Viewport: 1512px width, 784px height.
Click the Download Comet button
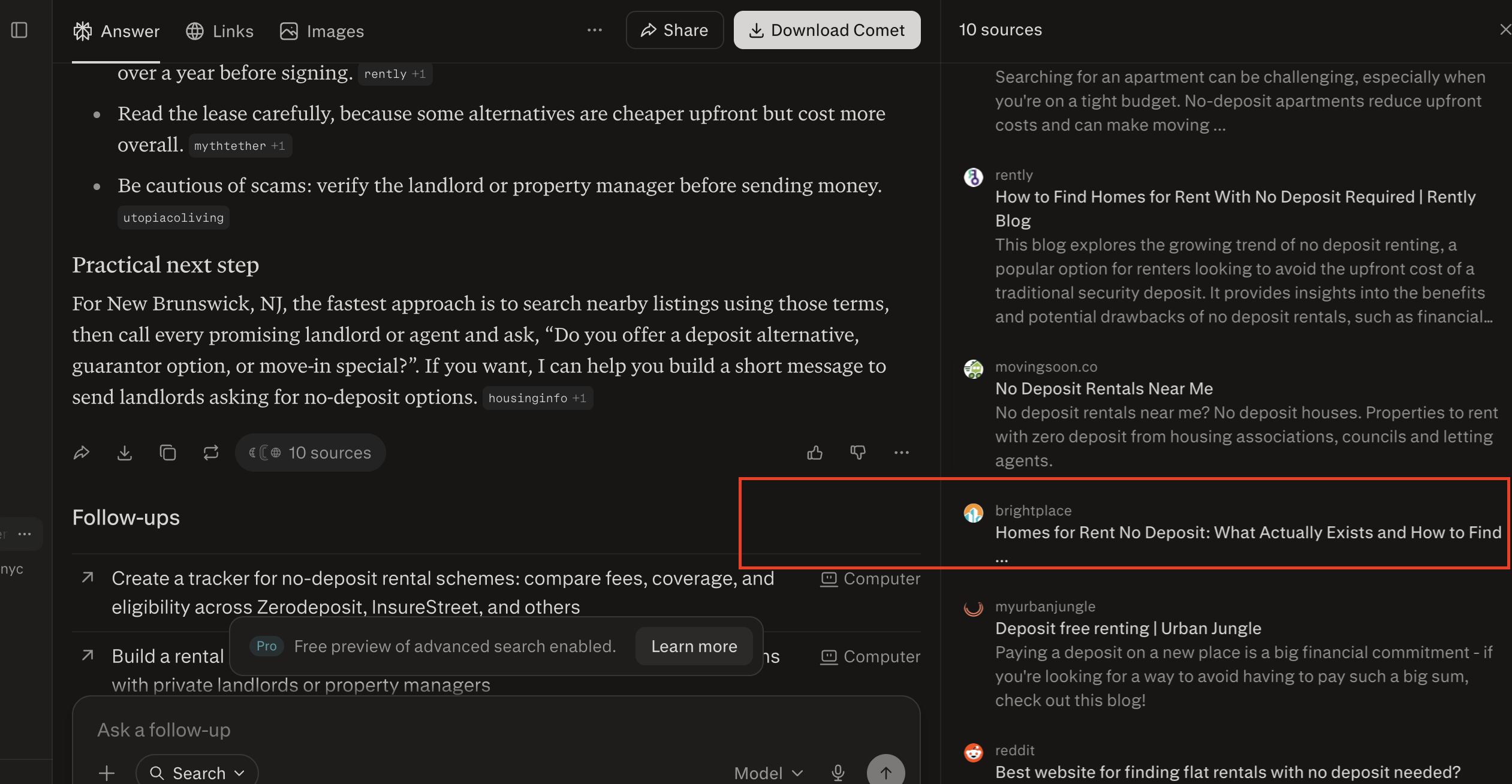pos(827,30)
